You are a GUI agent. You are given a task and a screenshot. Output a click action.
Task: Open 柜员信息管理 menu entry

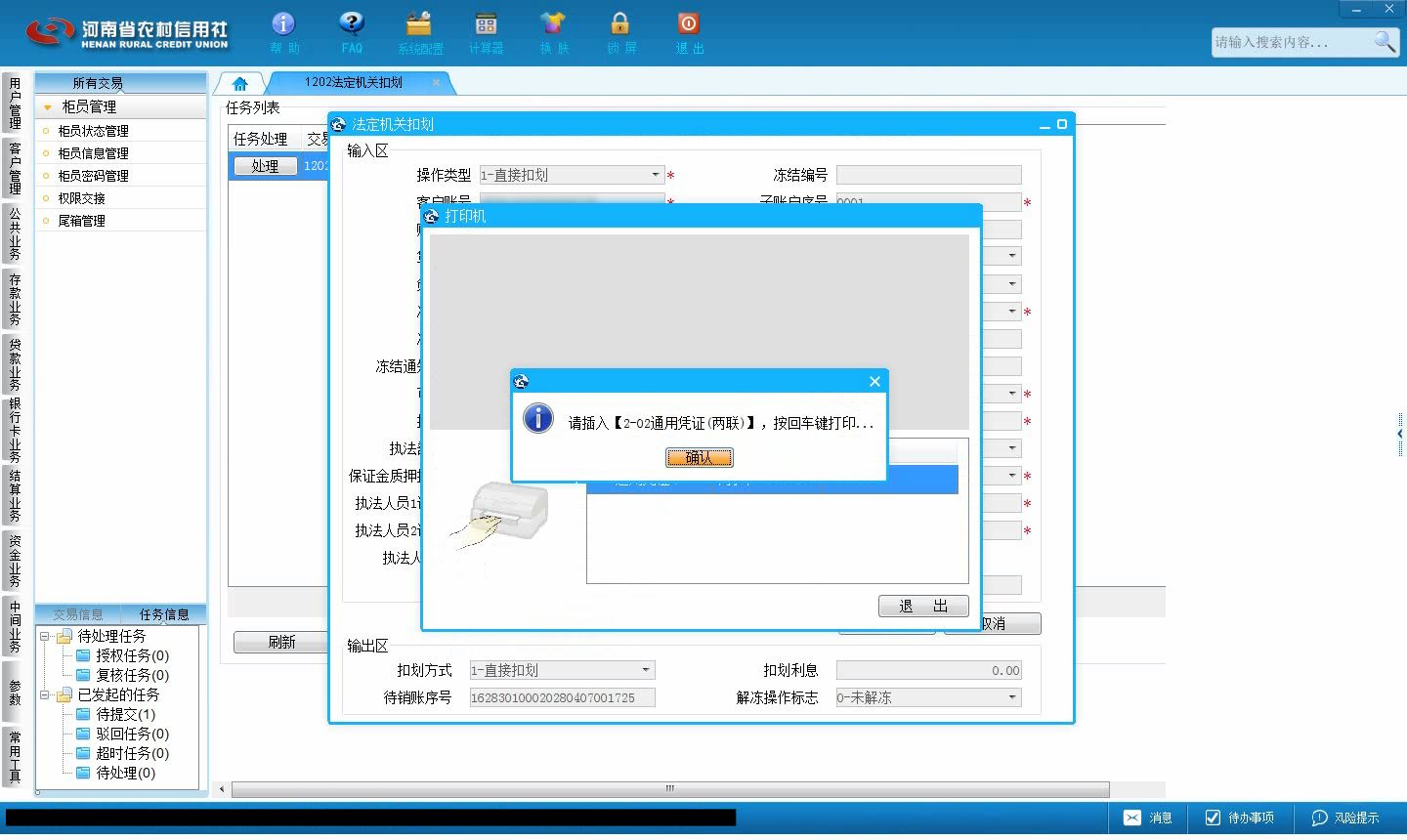[93, 153]
